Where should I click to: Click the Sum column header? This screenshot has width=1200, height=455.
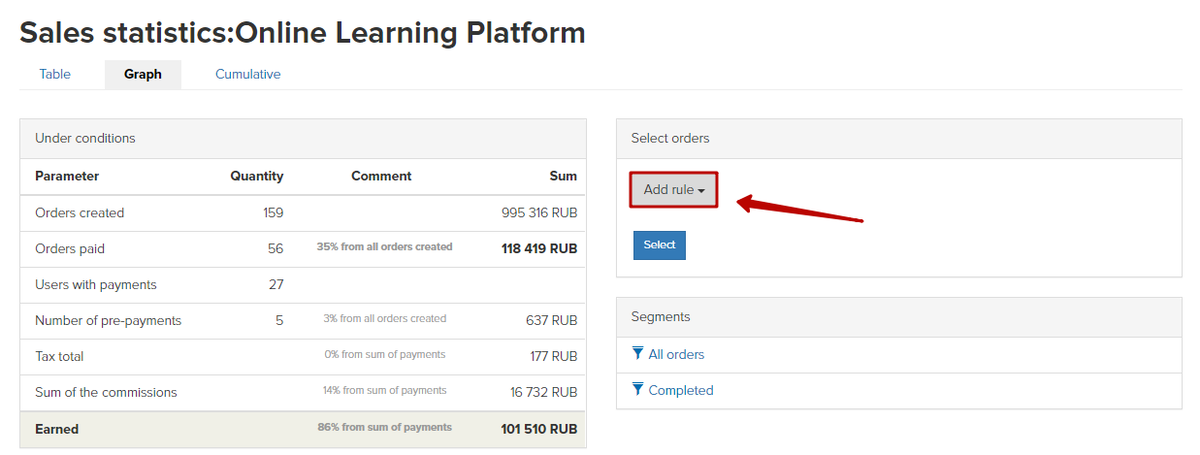tap(563, 176)
